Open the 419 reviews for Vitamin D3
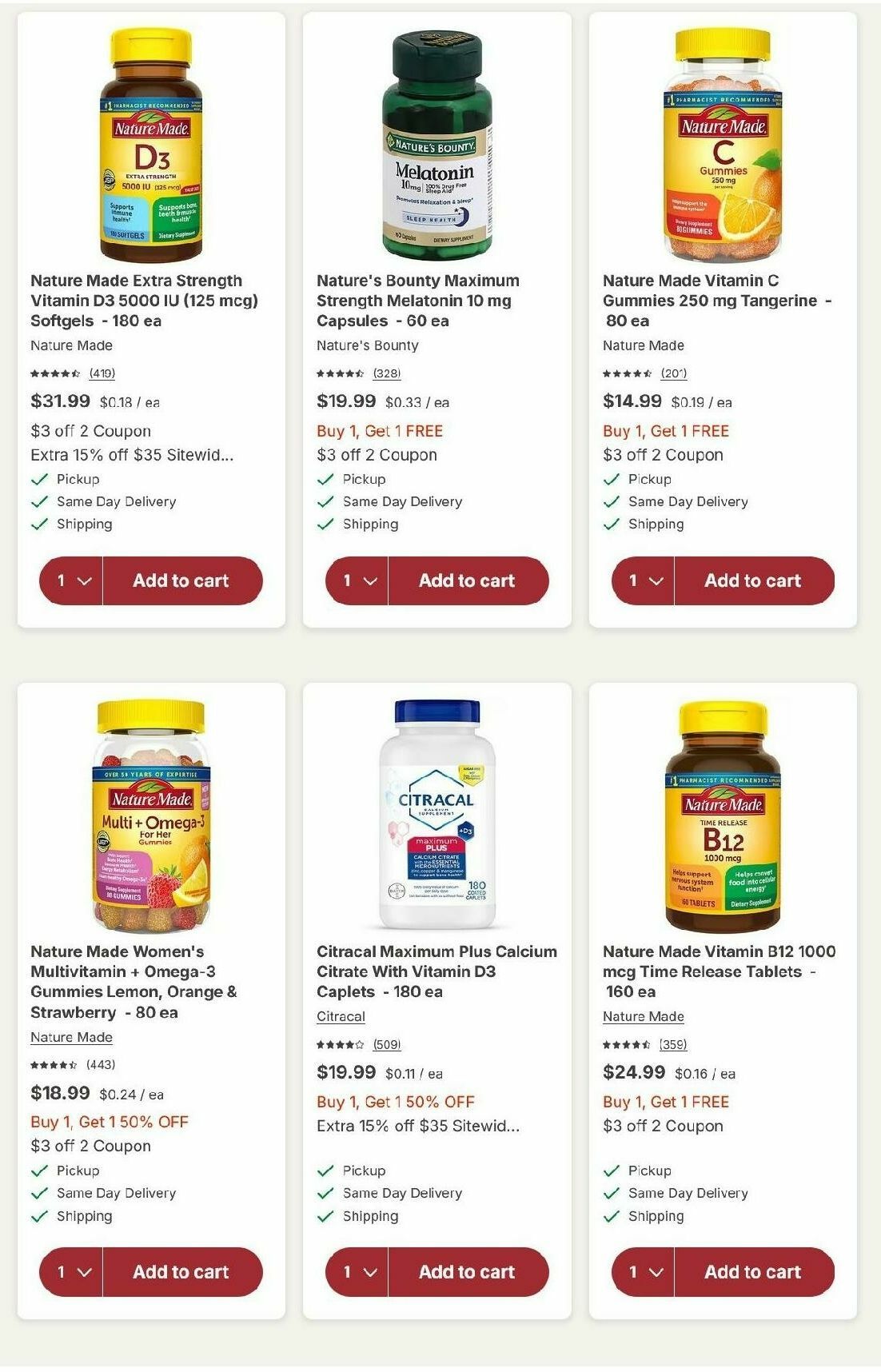 pos(104,373)
